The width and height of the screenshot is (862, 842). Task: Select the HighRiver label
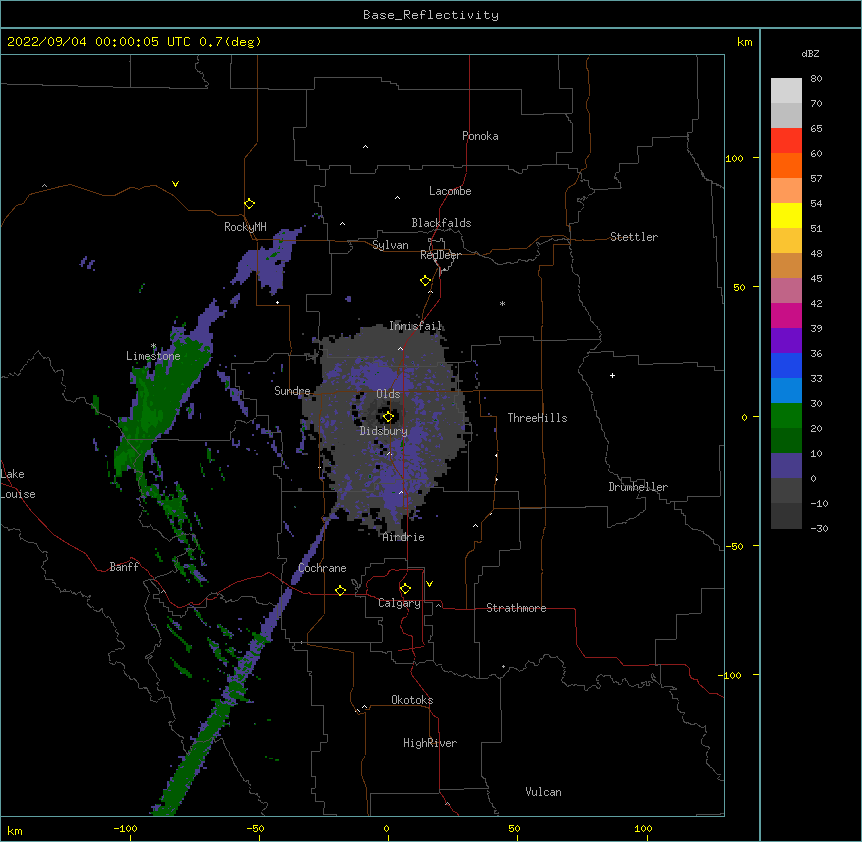pyautogui.click(x=429, y=743)
